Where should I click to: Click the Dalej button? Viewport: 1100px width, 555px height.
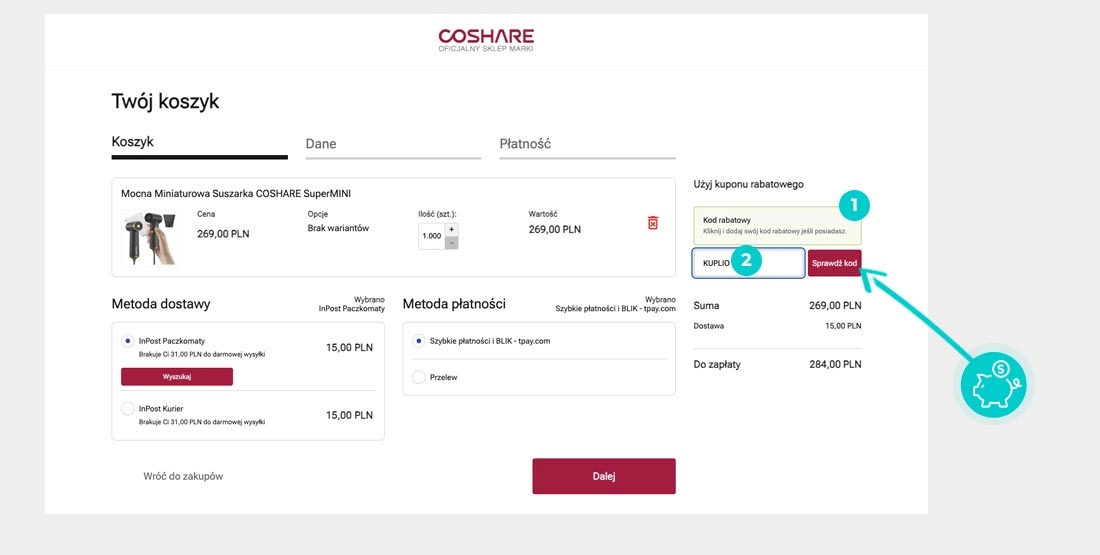603,476
